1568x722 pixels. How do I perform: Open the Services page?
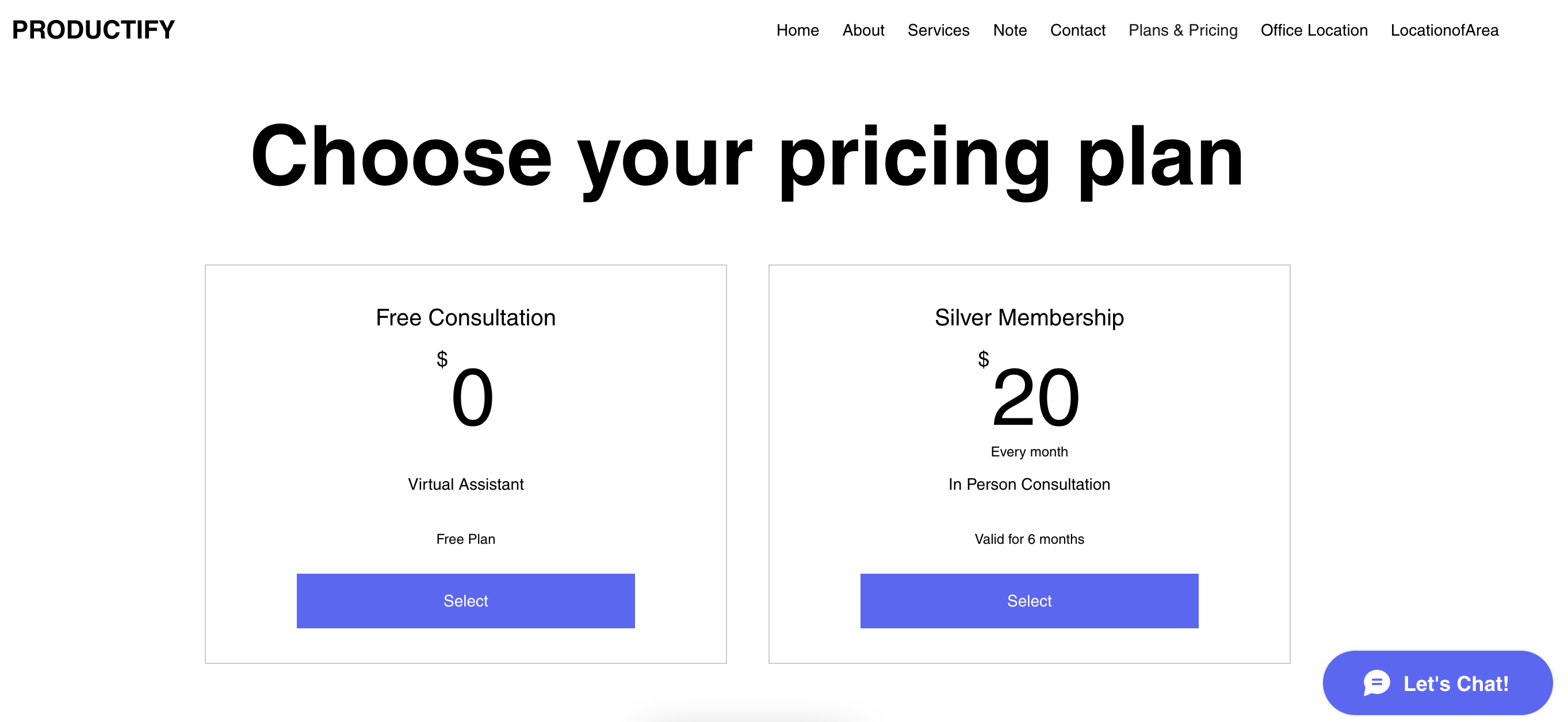click(x=939, y=30)
